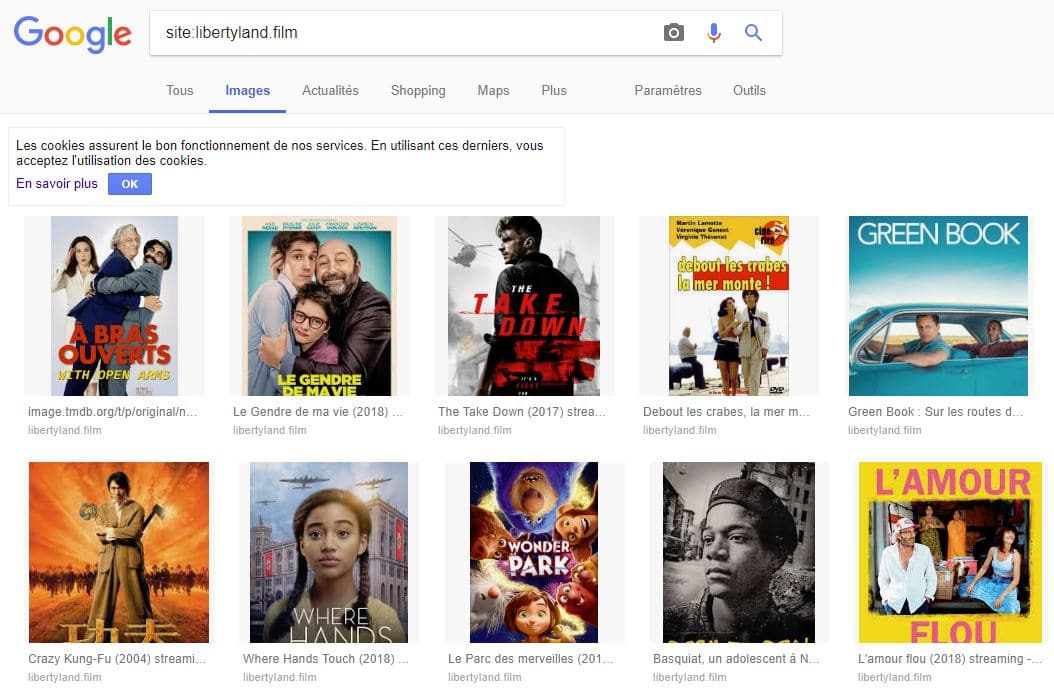Select the Images tab
The height and width of the screenshot is (690, 1054).
click(x=247, y=91)
